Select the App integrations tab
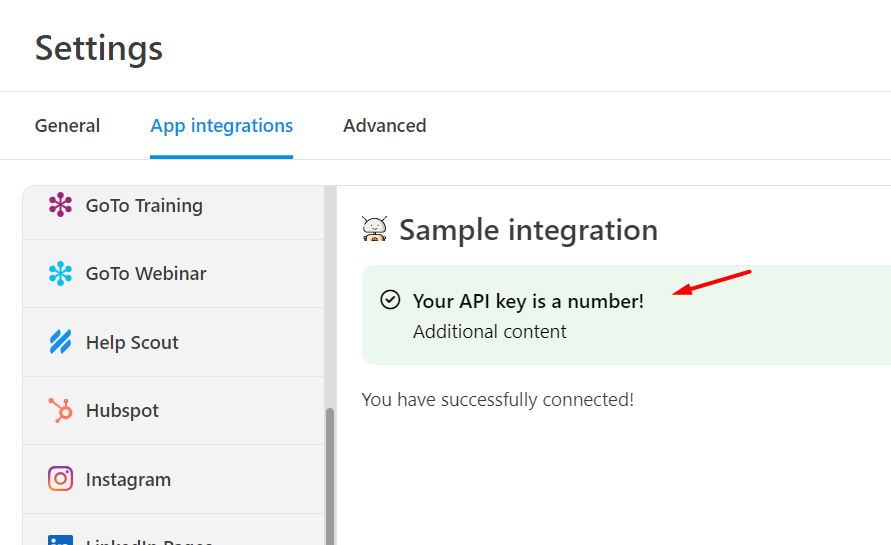 click(221, 126)
